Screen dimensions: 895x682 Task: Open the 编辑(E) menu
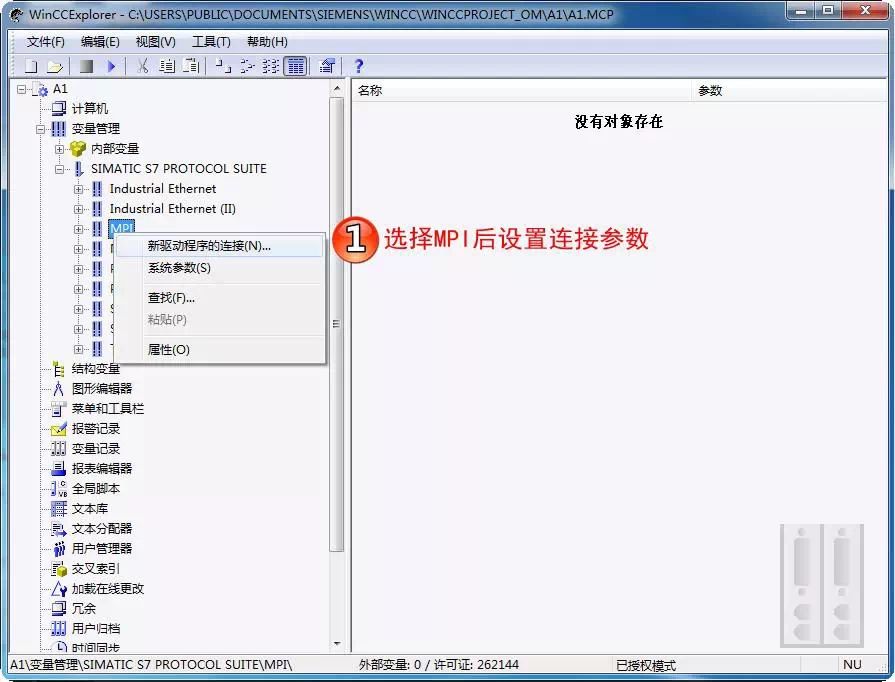(x=100, y=42)
